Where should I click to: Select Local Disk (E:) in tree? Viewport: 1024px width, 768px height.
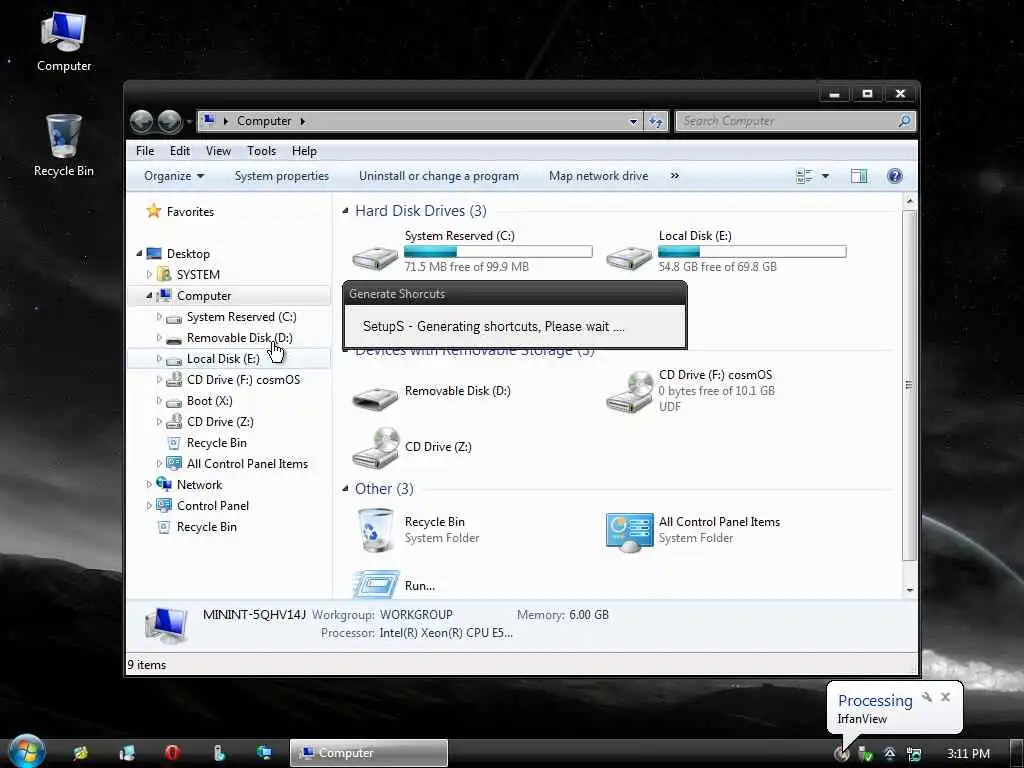pyautogui.click(x=223, y=359)
